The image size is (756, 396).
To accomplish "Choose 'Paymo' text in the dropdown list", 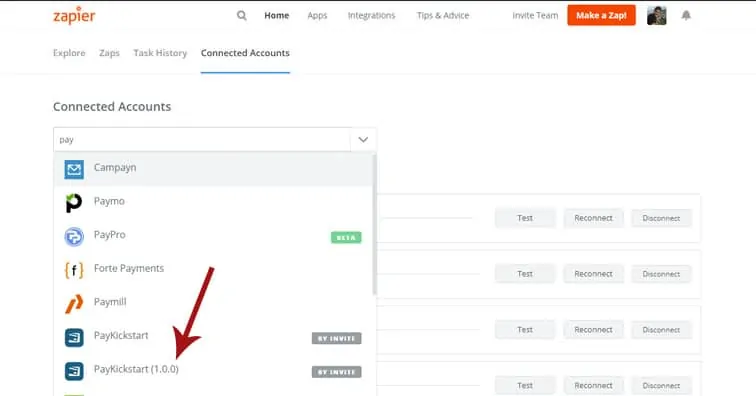I will [109, 201].
